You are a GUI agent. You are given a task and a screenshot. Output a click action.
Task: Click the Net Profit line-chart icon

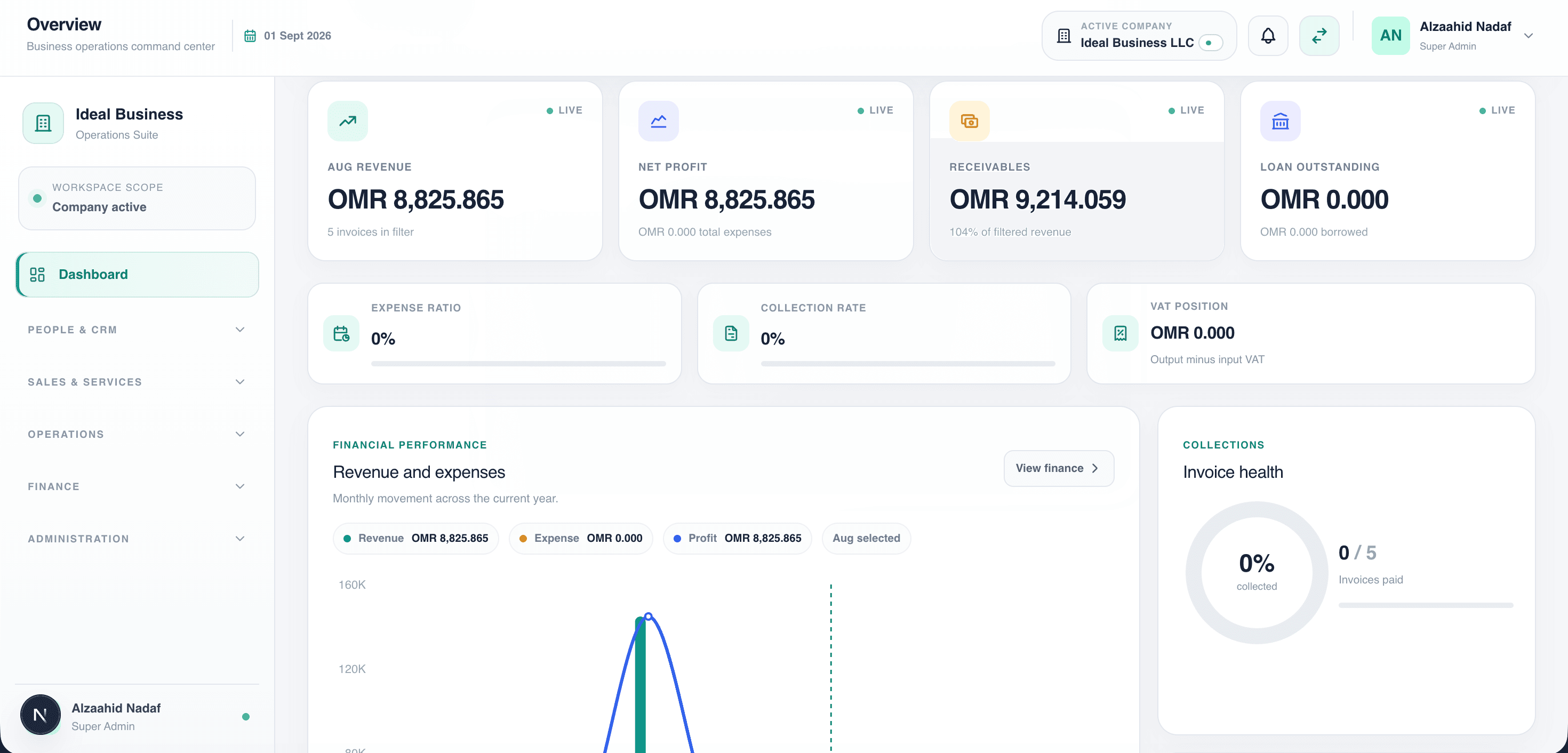point(659,121)
